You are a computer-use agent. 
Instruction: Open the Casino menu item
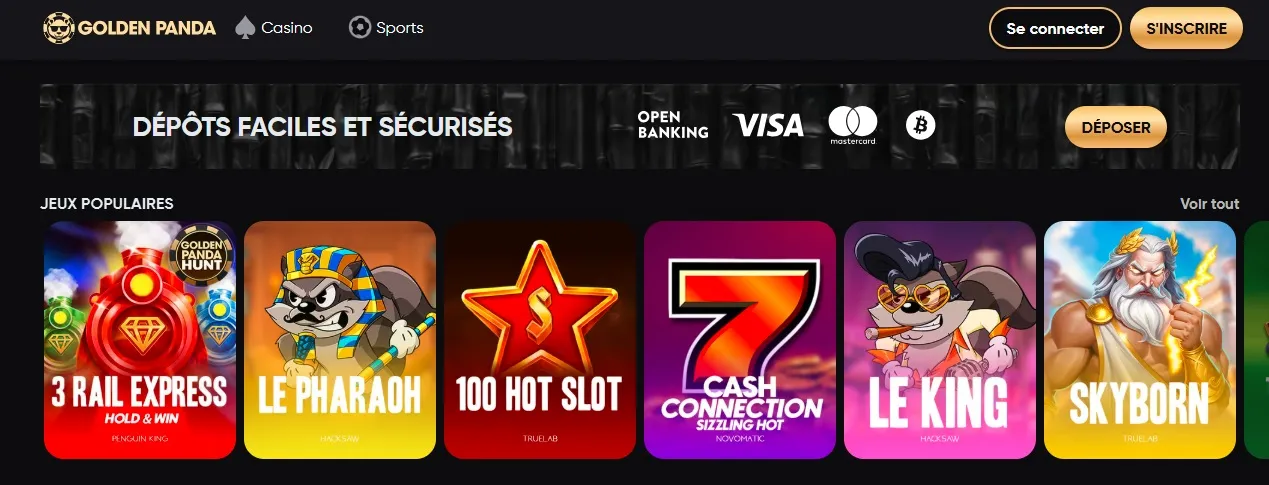coord(274,28)
